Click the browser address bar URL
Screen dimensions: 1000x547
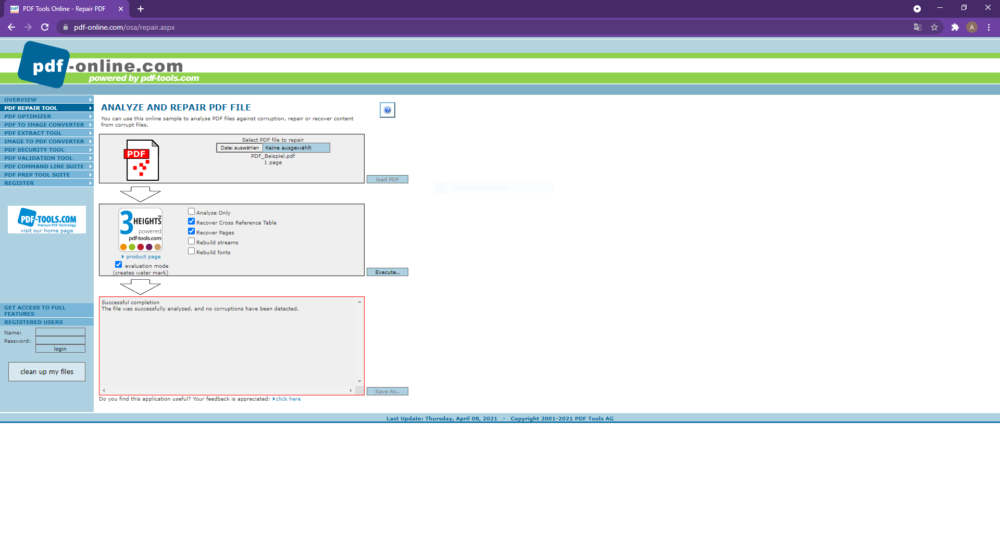click(124, 27)
